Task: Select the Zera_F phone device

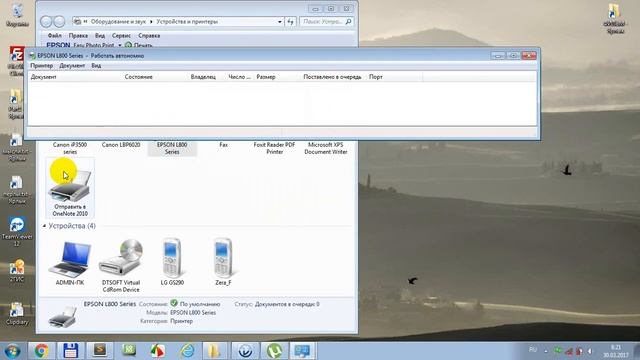Action: 223,262
